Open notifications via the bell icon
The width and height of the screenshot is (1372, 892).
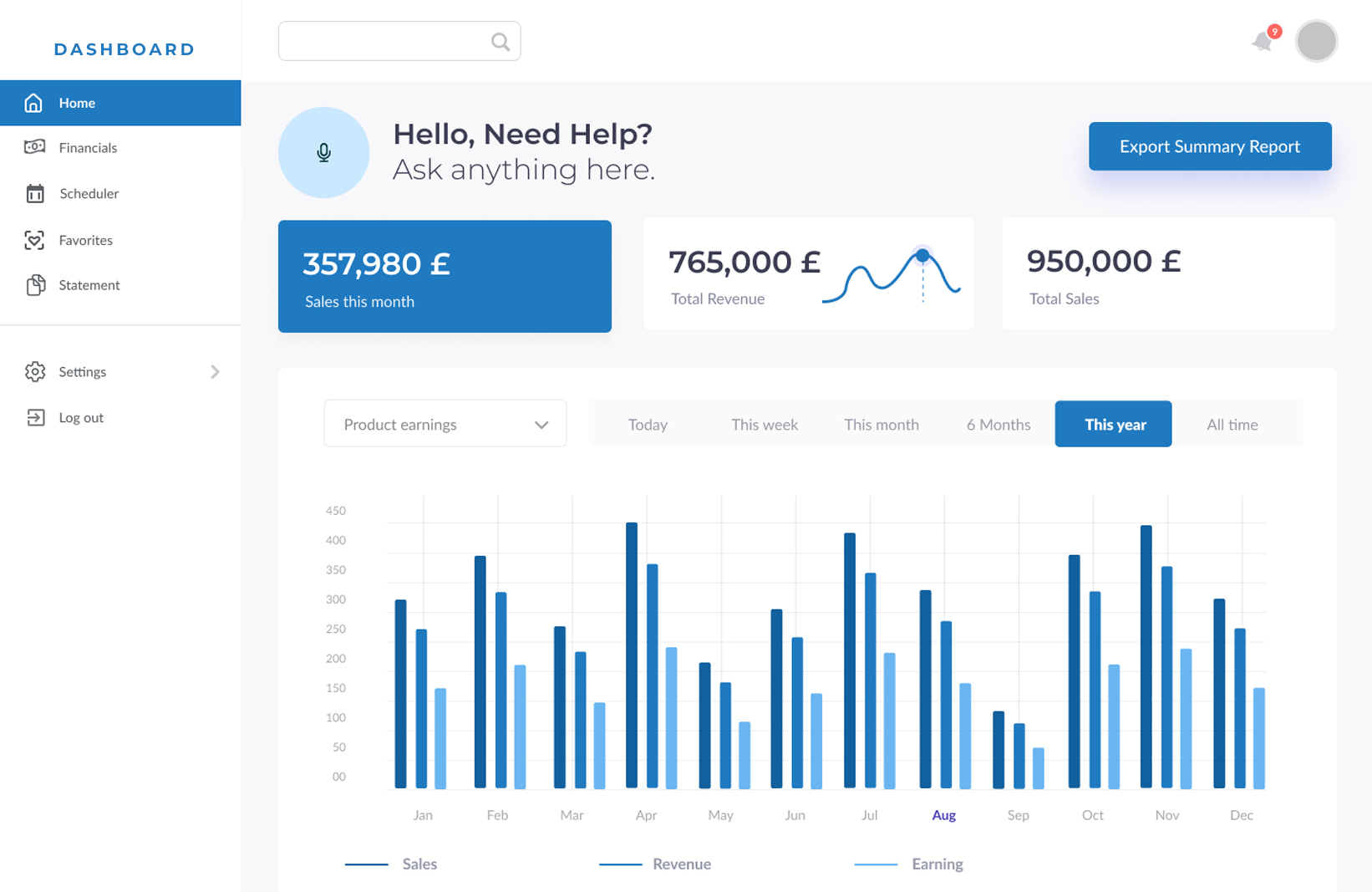click(x=1262, y=42)
